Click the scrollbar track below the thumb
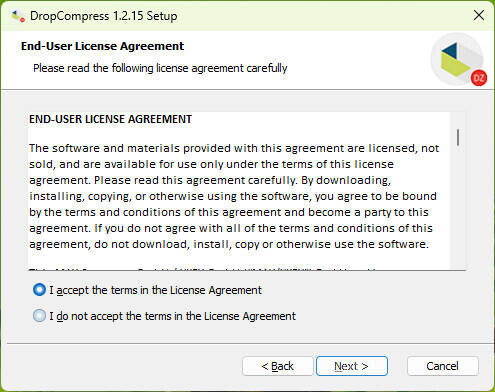This screenshot has height=392, width=495. pyautogui.click(x=458, y=207)
